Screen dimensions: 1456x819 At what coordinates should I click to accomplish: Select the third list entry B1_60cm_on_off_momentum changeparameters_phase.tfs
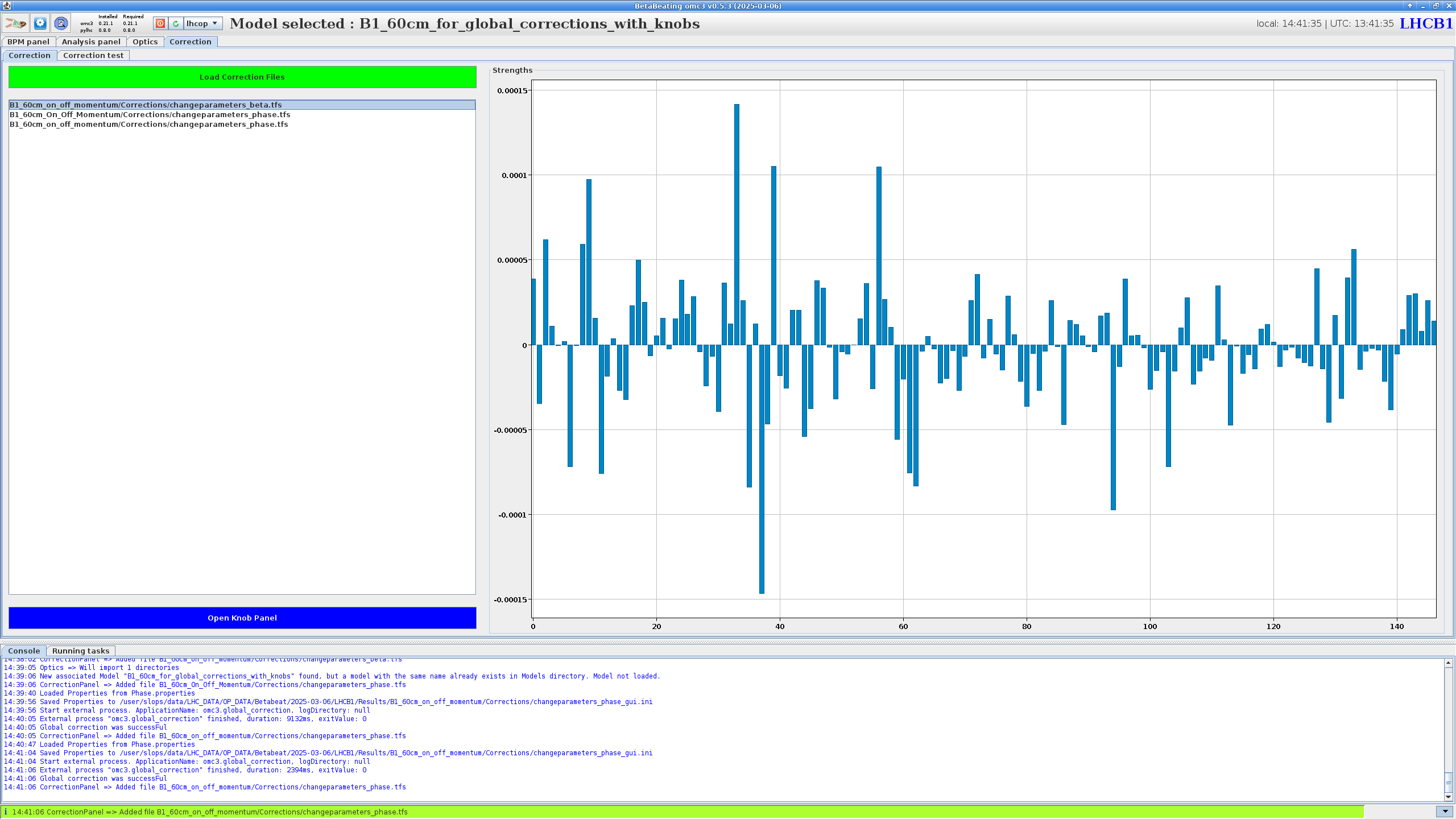[242, 124]
